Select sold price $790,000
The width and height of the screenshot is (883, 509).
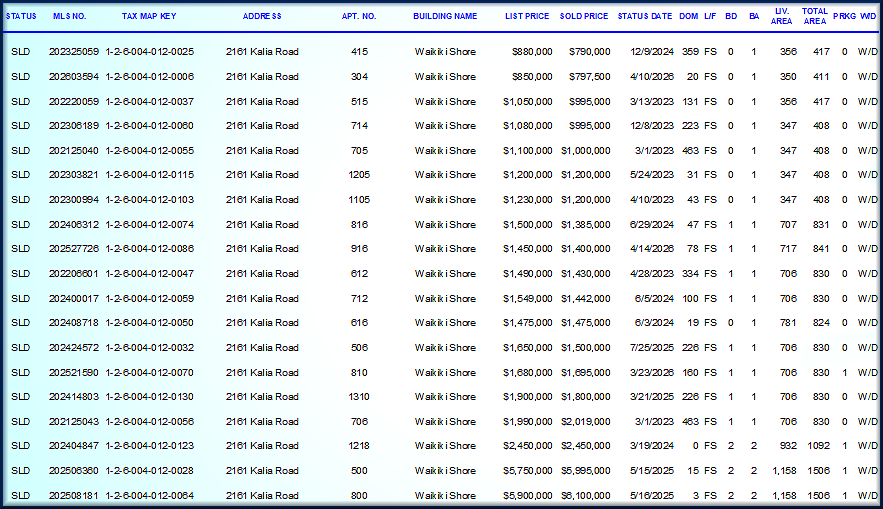[590, 52]
